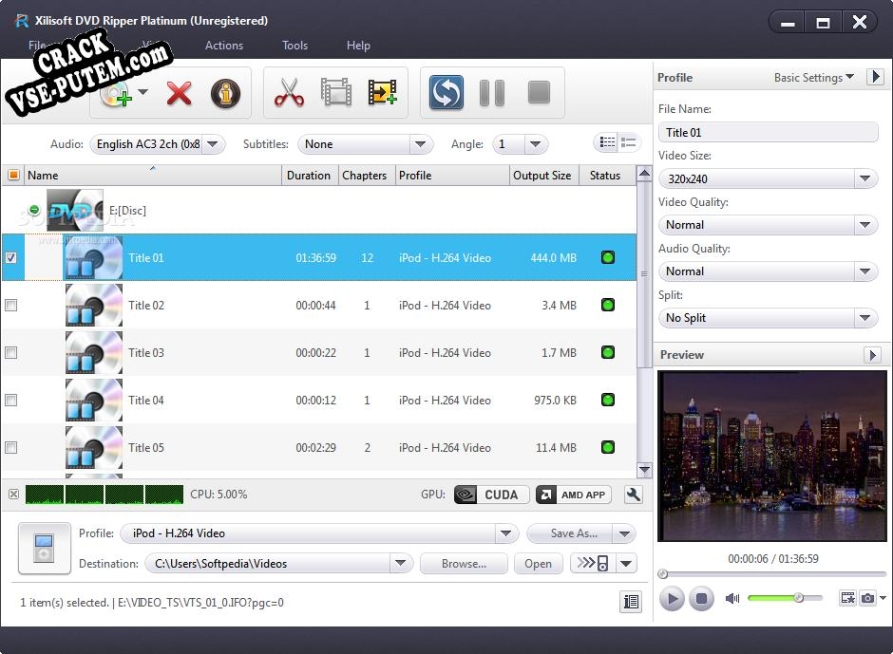Uncheck the Title 01 checkbox

pyautogui.click(x=11, y=258)
